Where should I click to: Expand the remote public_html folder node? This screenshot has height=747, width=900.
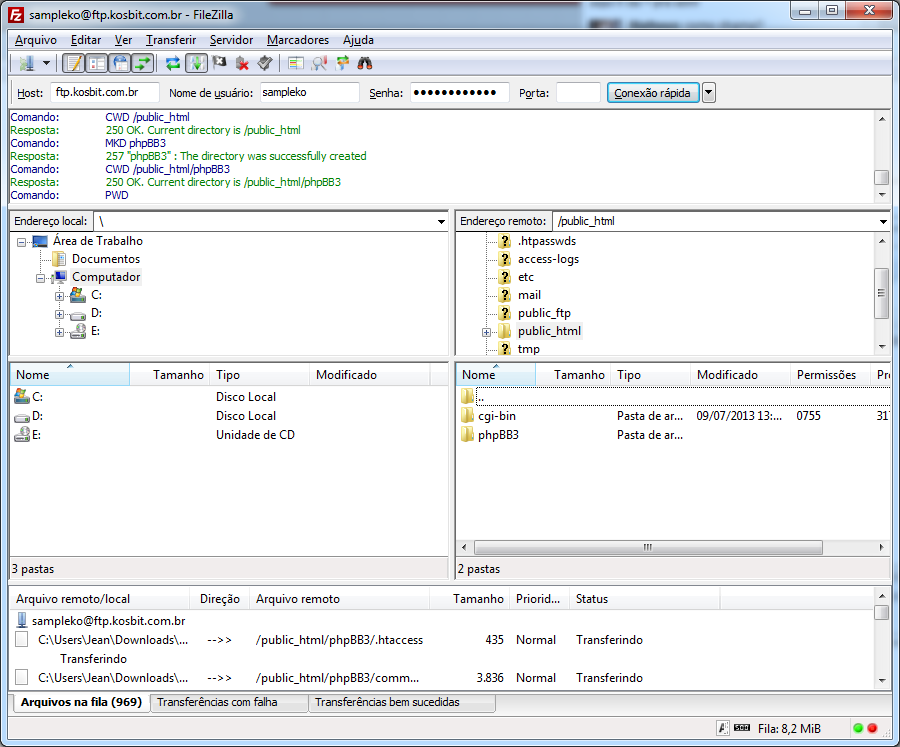(486, 332)
